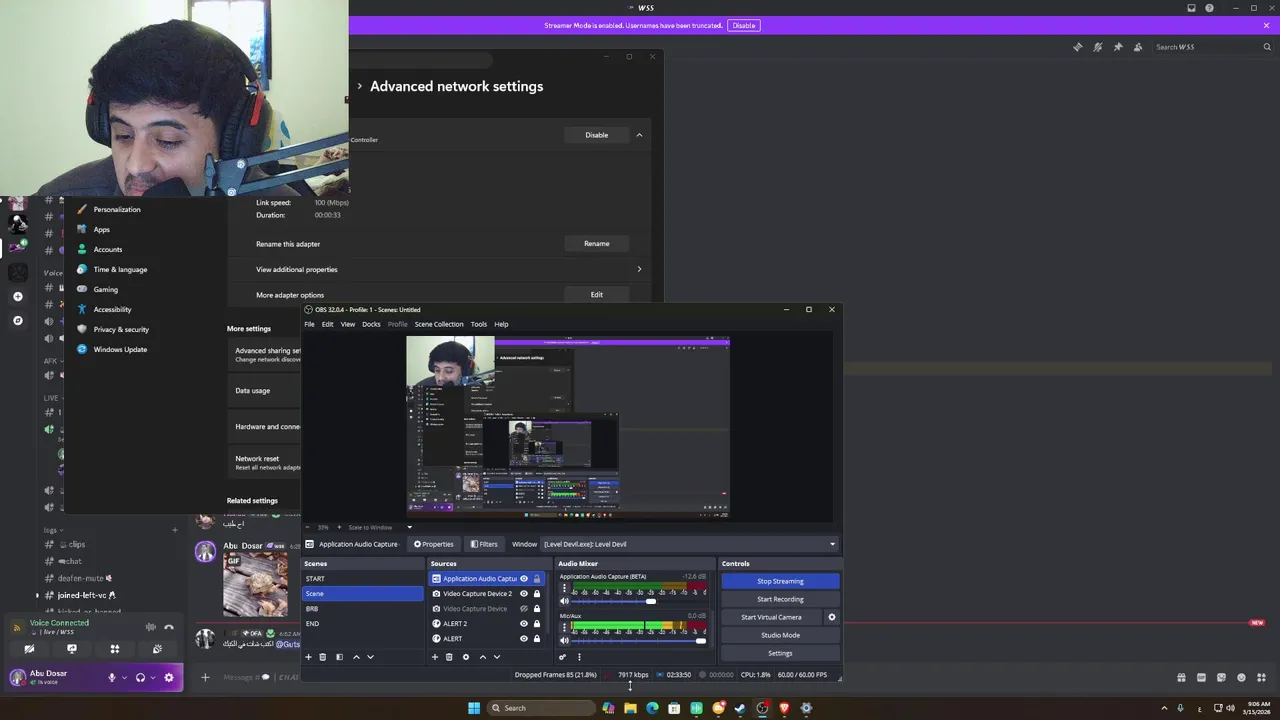This screenshot has width=1280, height=720.
Task: Open scene filters icon in Scenes panel
Action: click(x=339, y=657)
